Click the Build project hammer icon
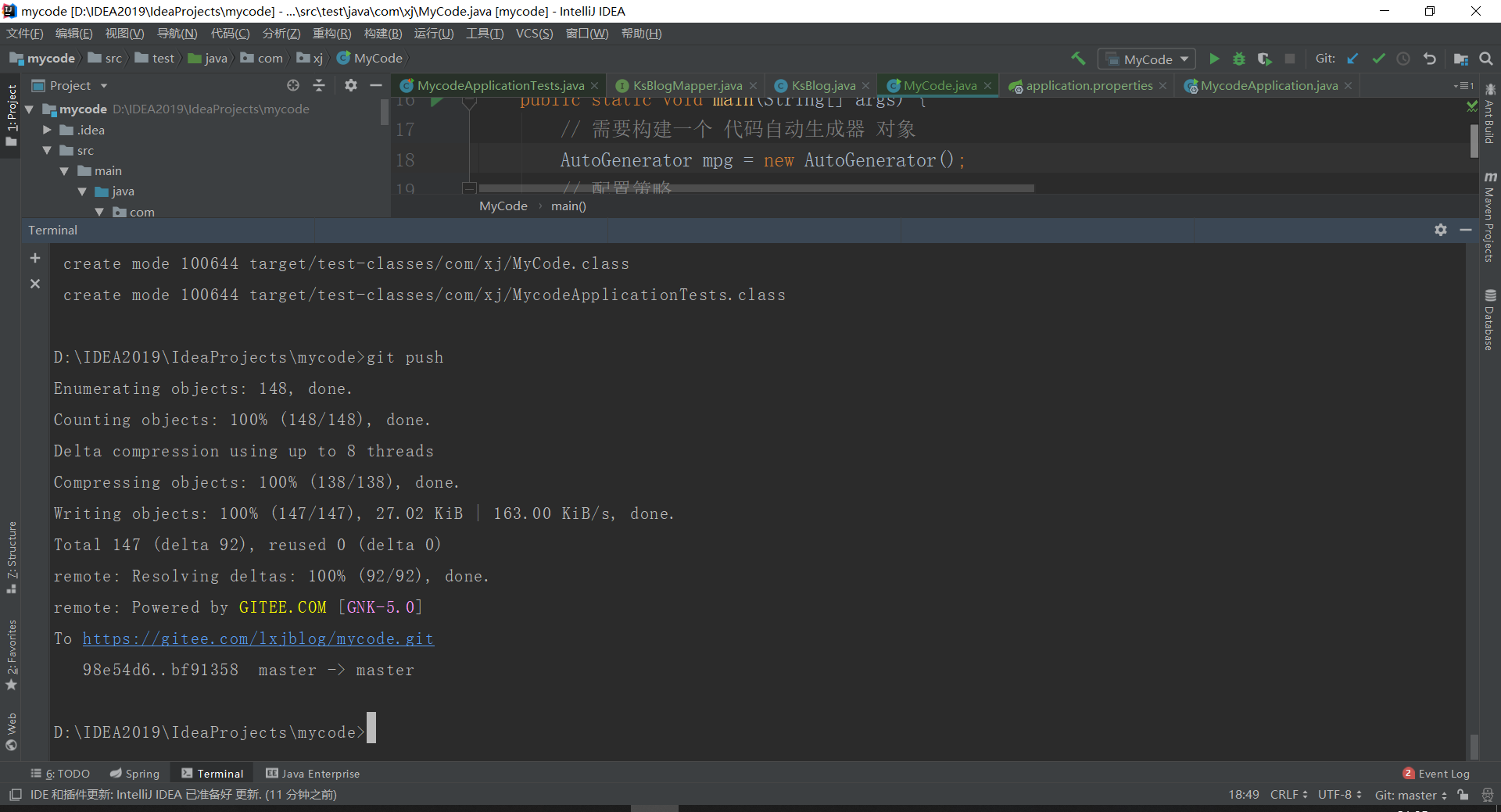This screenshot has width=1501, height=812. coord(1078,59)
